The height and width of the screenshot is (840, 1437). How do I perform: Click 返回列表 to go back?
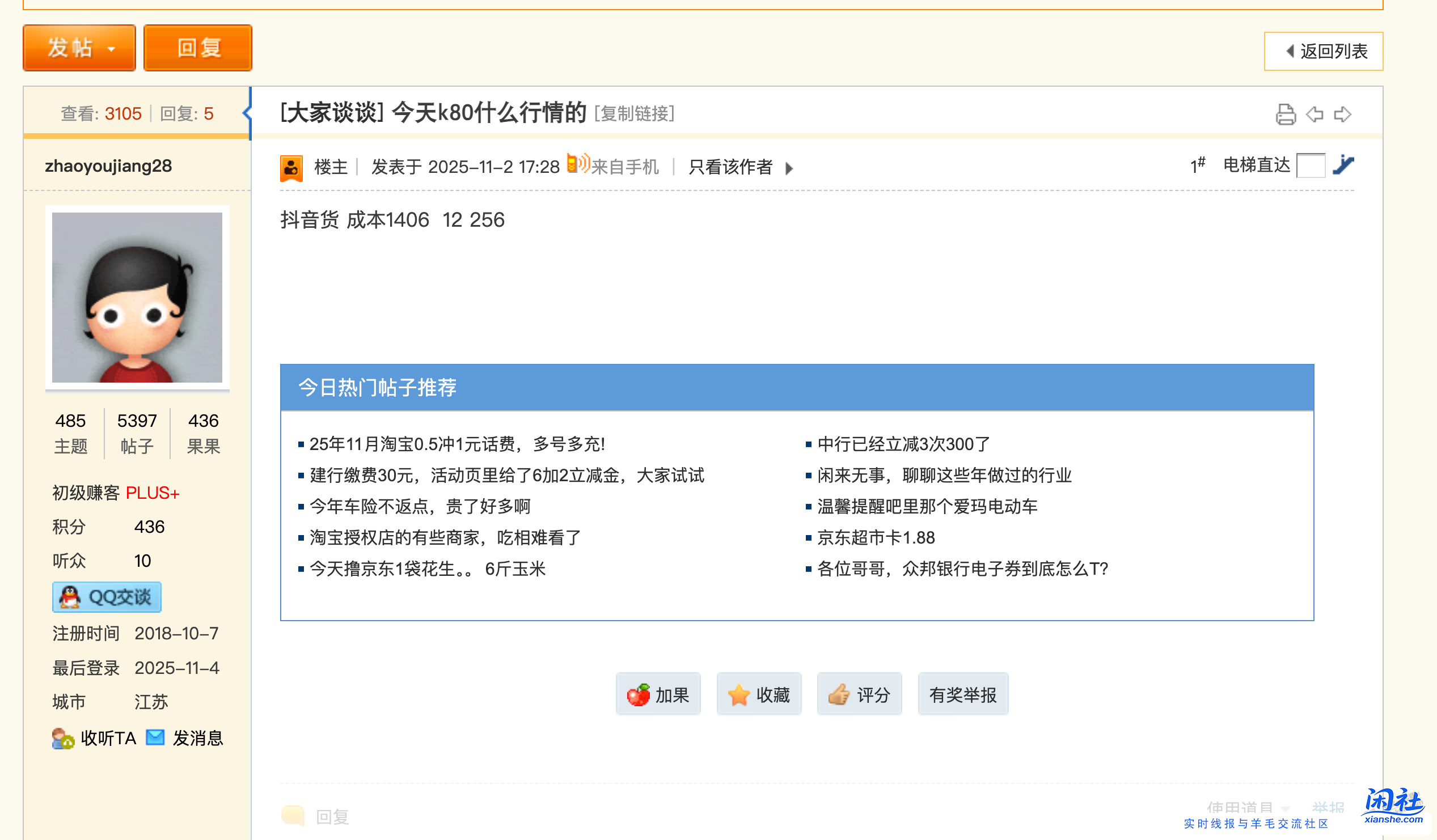click(1329, 51)
